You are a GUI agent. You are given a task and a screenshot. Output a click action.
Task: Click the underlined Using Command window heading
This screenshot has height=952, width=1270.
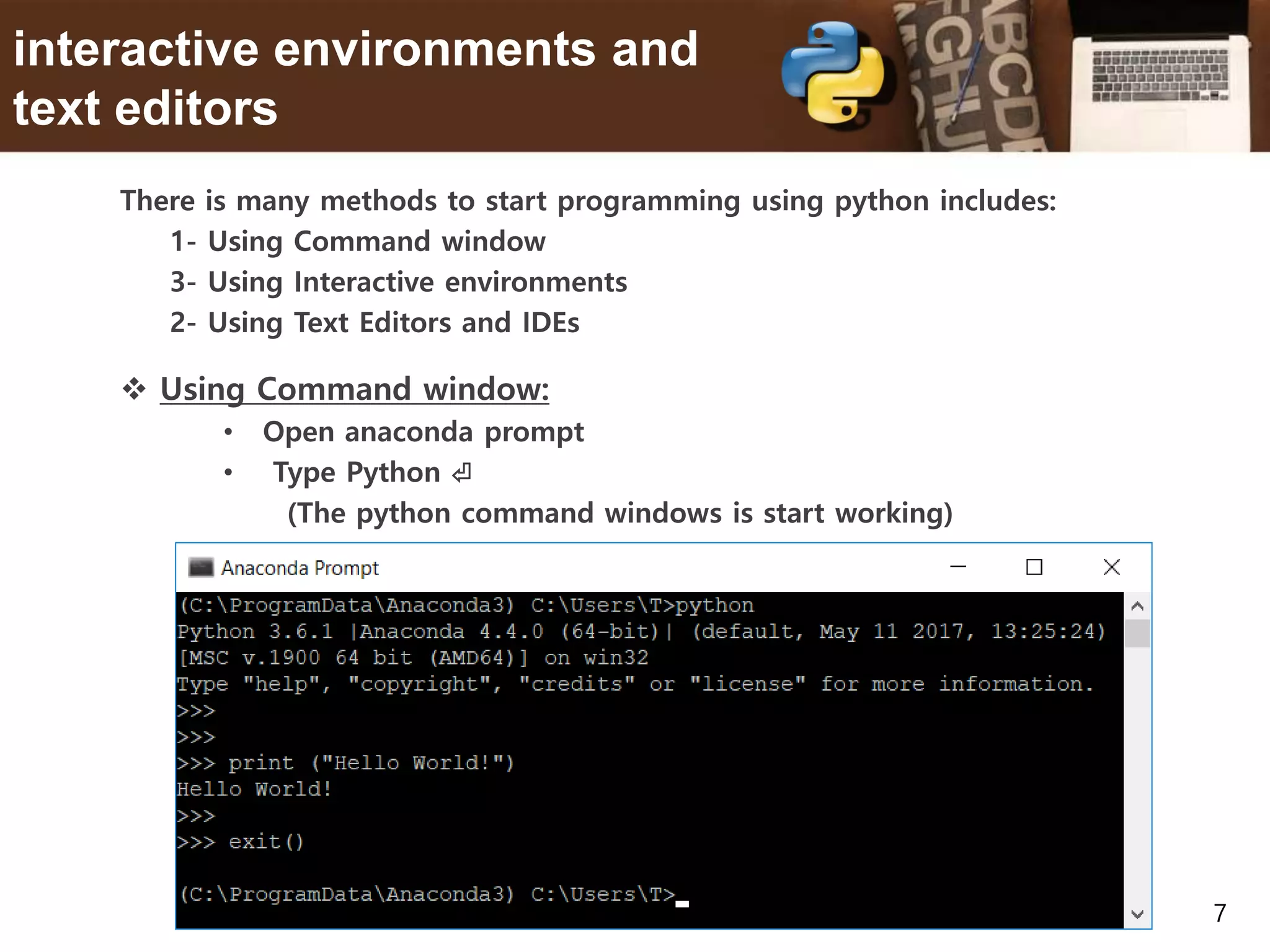(354, 389)
